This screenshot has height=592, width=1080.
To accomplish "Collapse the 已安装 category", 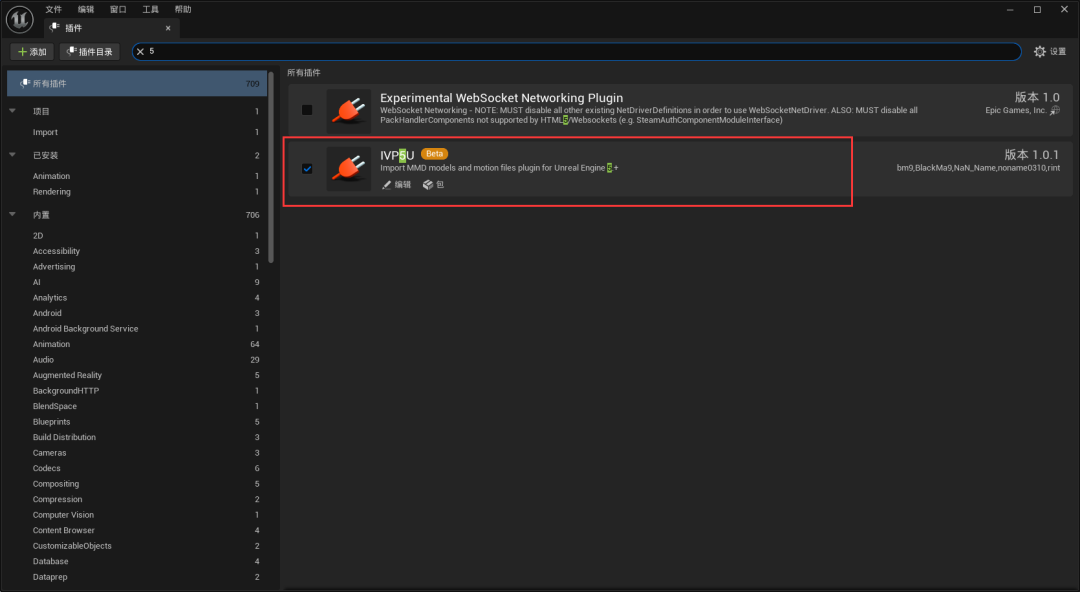I will pyautogui.click(x=12, y=155).
